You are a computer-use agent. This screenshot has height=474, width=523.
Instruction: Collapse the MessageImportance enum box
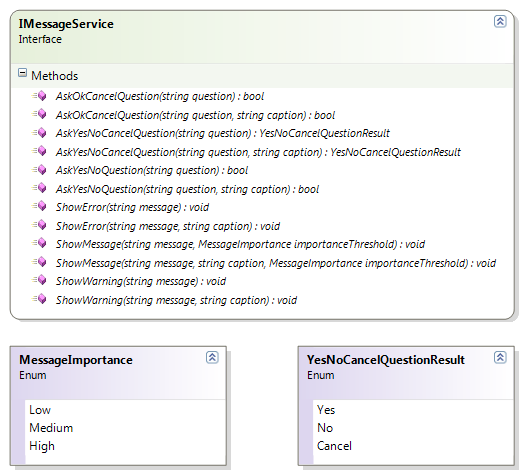[x=212, y=357]
